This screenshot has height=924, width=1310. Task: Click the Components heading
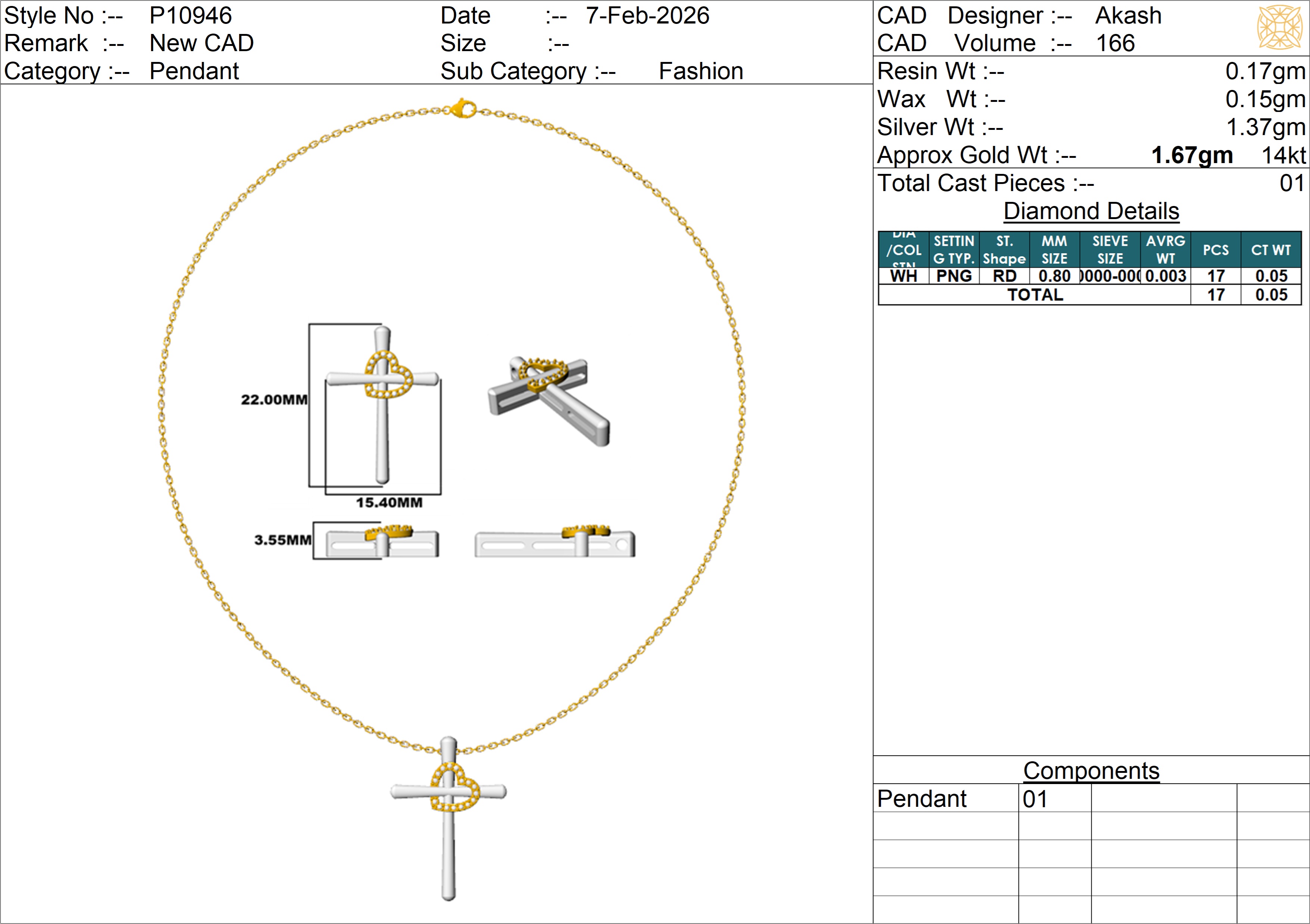(1091, 771)
